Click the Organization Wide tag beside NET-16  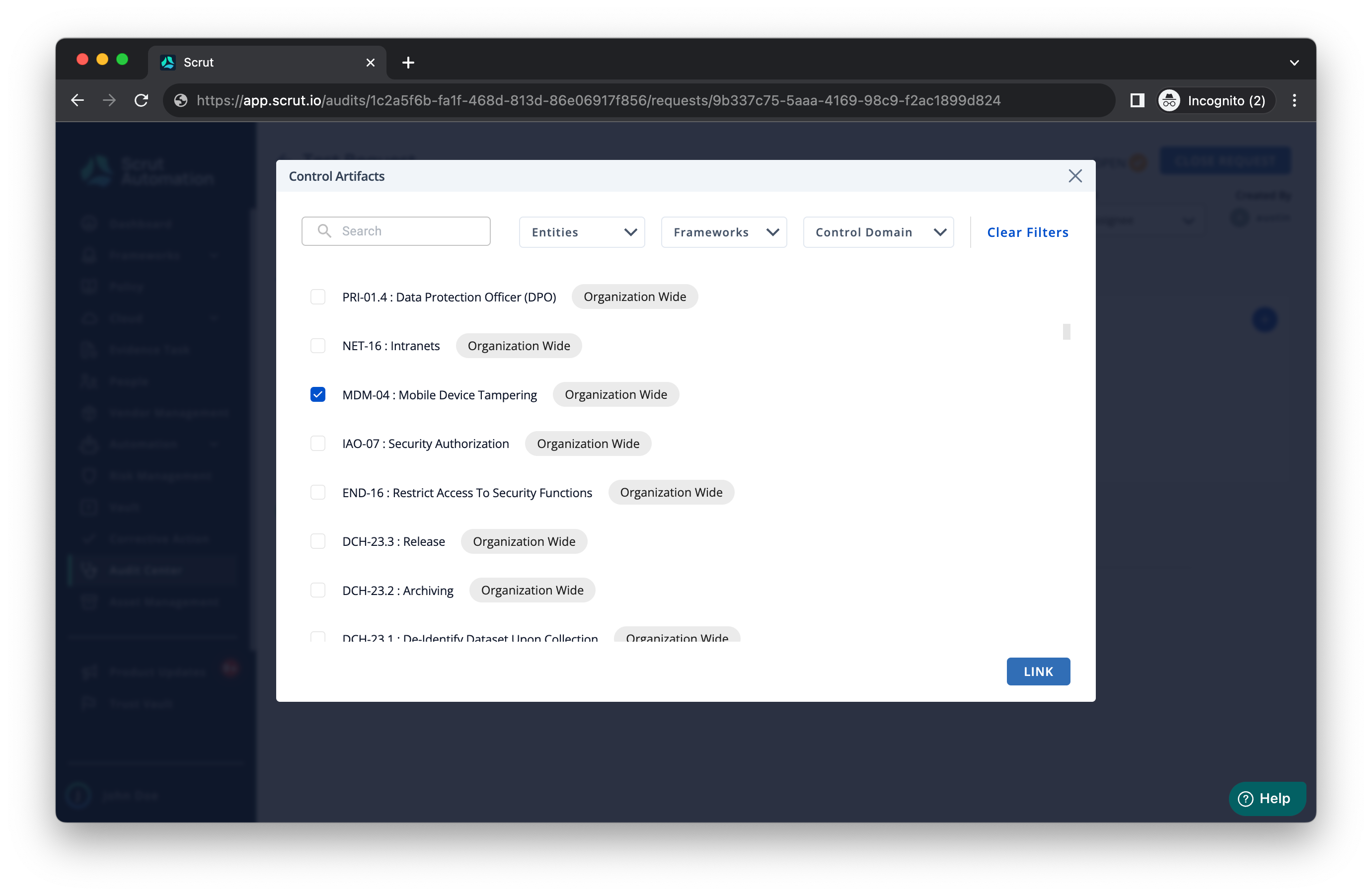[x=518, y=346]
